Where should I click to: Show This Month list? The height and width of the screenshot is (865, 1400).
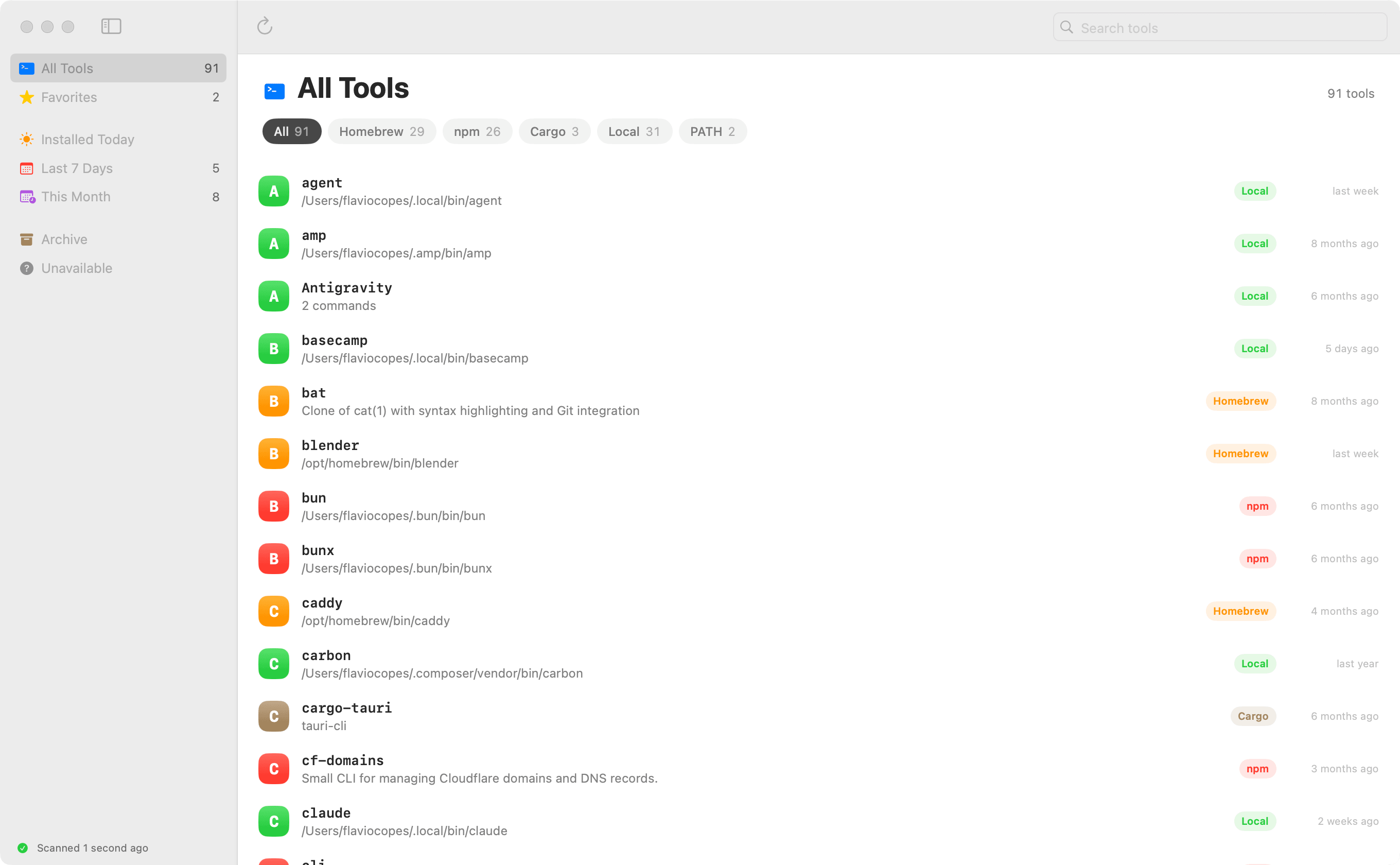click(118, 197)
